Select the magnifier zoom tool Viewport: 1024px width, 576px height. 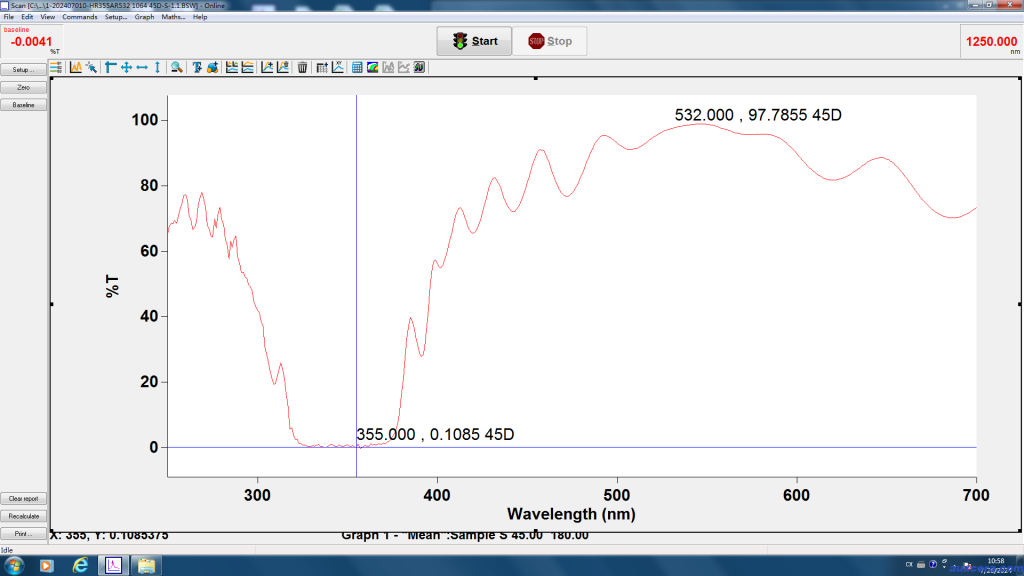176,68
